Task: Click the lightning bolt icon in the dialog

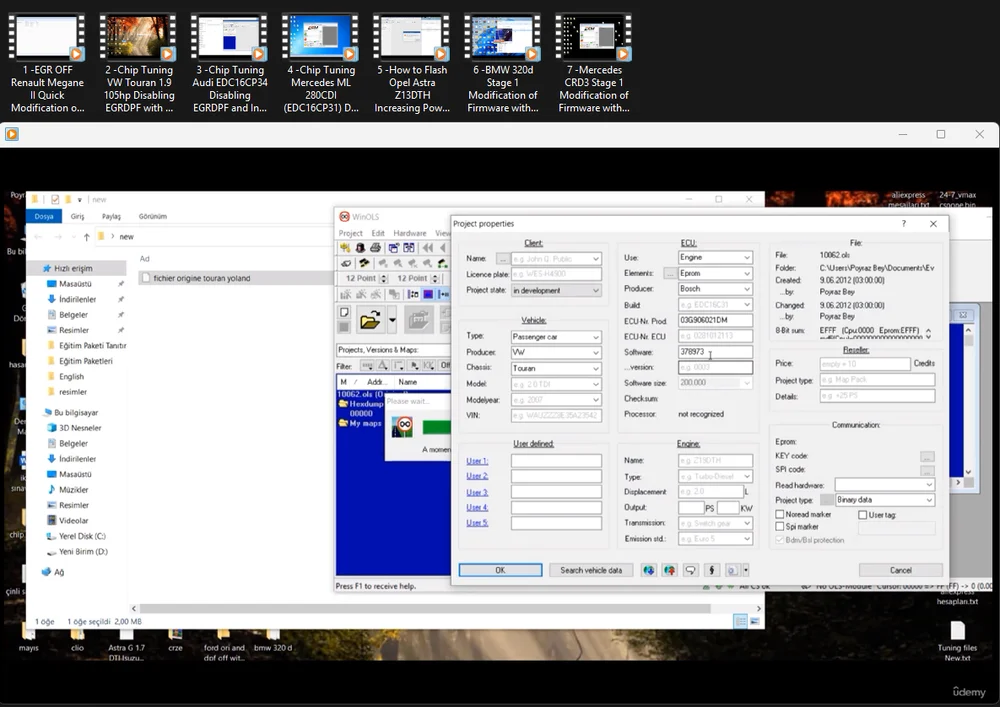Action: (712, 569)
